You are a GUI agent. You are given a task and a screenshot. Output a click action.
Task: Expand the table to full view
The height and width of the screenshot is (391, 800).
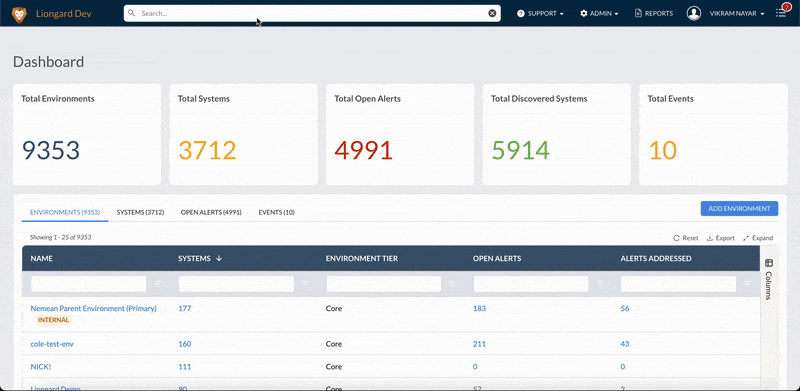[x=758, y=238]
